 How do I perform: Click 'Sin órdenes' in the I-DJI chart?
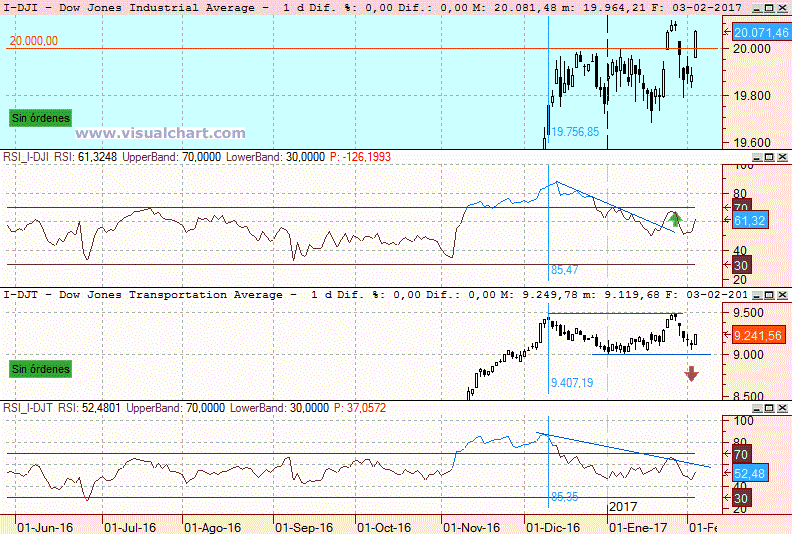pos(40,118)
